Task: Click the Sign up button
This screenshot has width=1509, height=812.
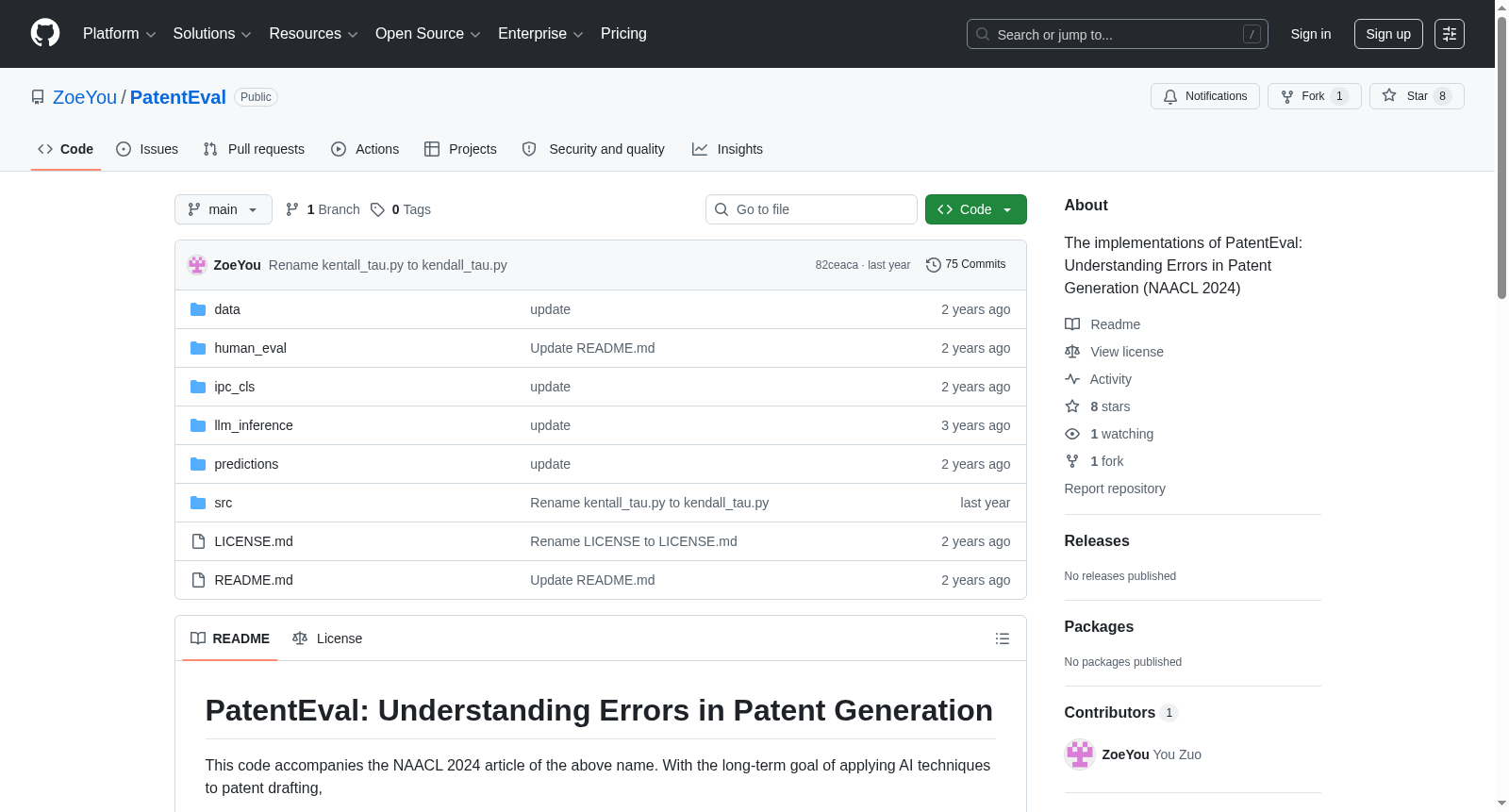Action: pos(1388,34)
